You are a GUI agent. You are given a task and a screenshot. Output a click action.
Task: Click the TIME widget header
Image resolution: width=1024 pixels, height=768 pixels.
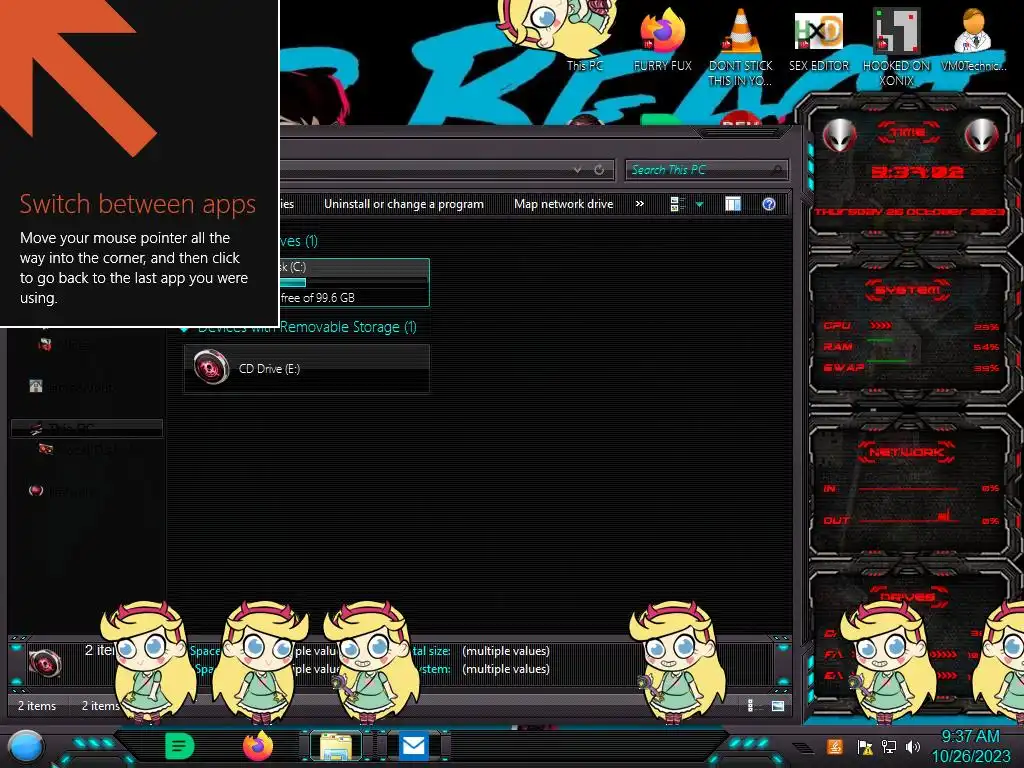point(908,133)
